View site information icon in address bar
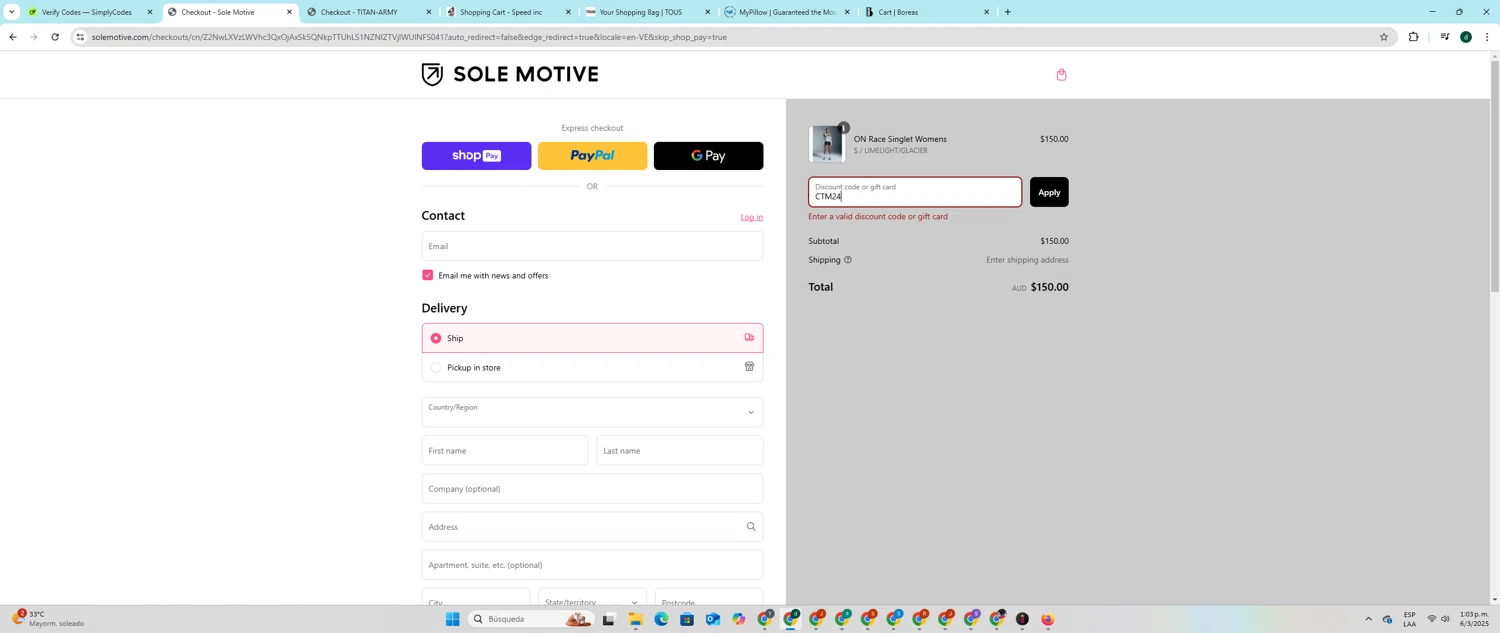This screenshot has width=1500, height=633. [80, 37]
